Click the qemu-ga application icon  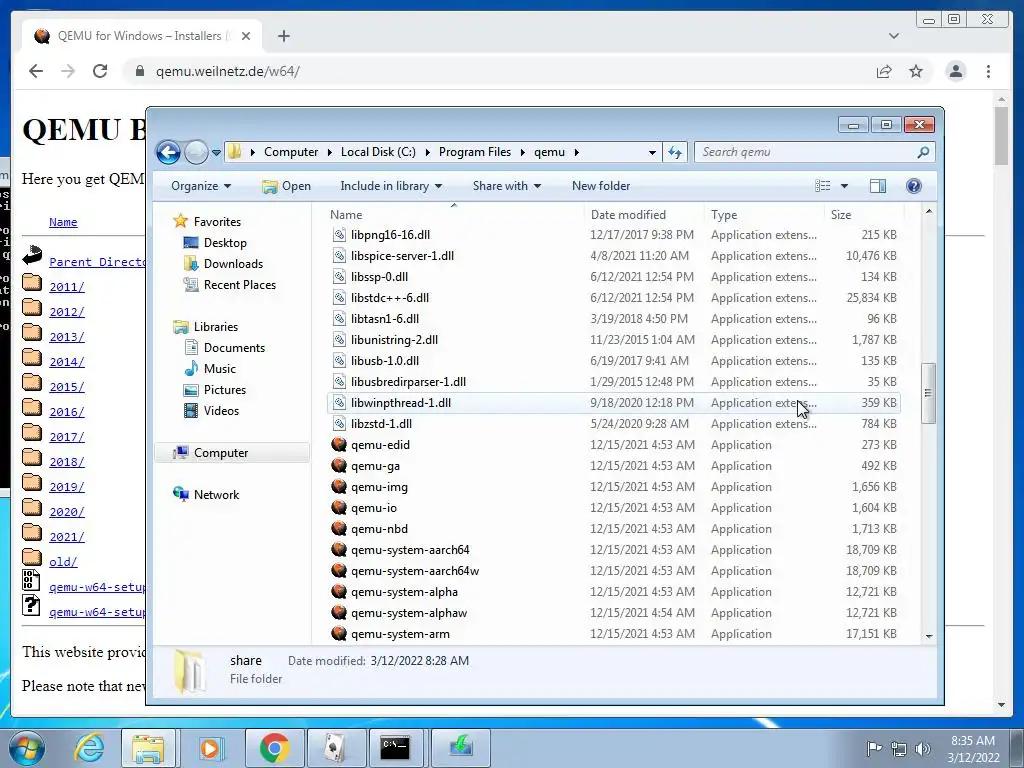(x=339, y=466)
